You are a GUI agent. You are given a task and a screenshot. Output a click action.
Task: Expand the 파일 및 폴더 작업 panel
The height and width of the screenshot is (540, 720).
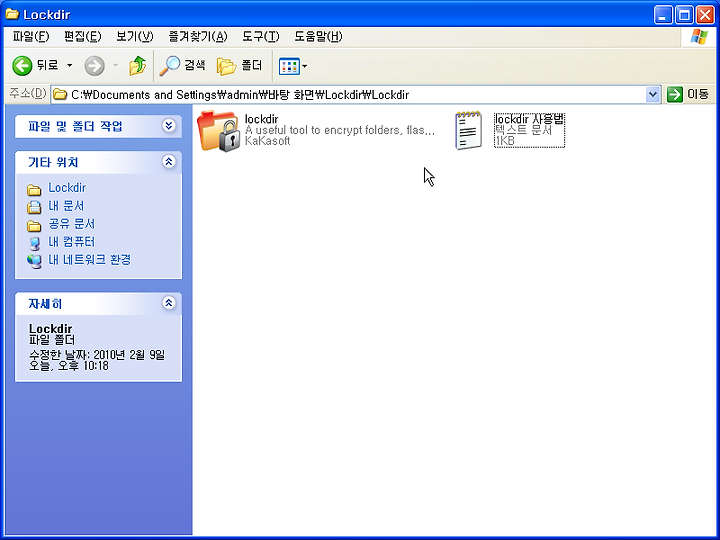pos(169,125)
